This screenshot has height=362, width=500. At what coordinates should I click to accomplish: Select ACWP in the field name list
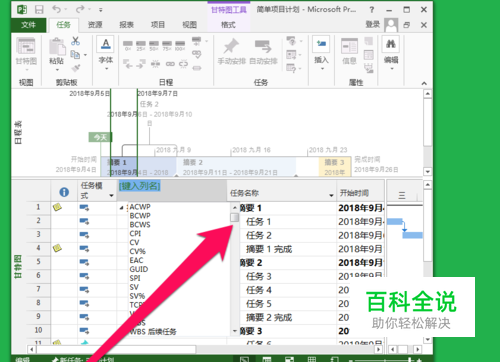(140, 207)
